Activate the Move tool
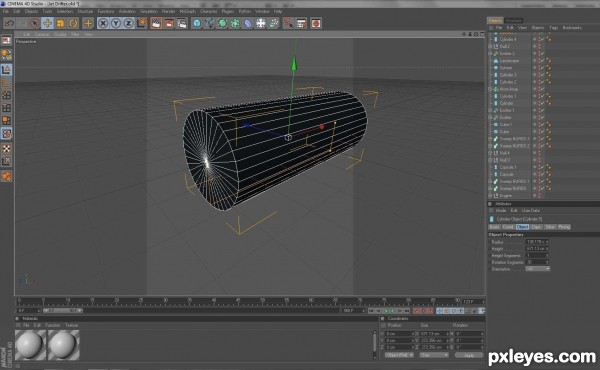The height and width of the screenshot is (370, 600). (x=47, y=23)
